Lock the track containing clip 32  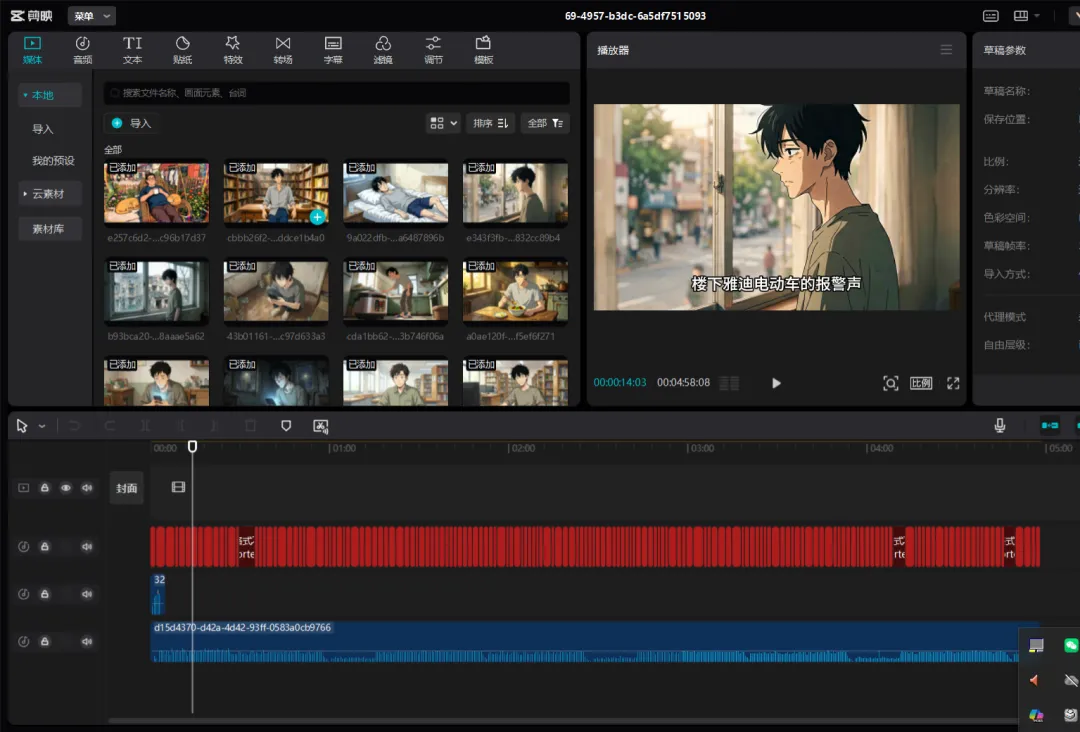click(45, 594)
